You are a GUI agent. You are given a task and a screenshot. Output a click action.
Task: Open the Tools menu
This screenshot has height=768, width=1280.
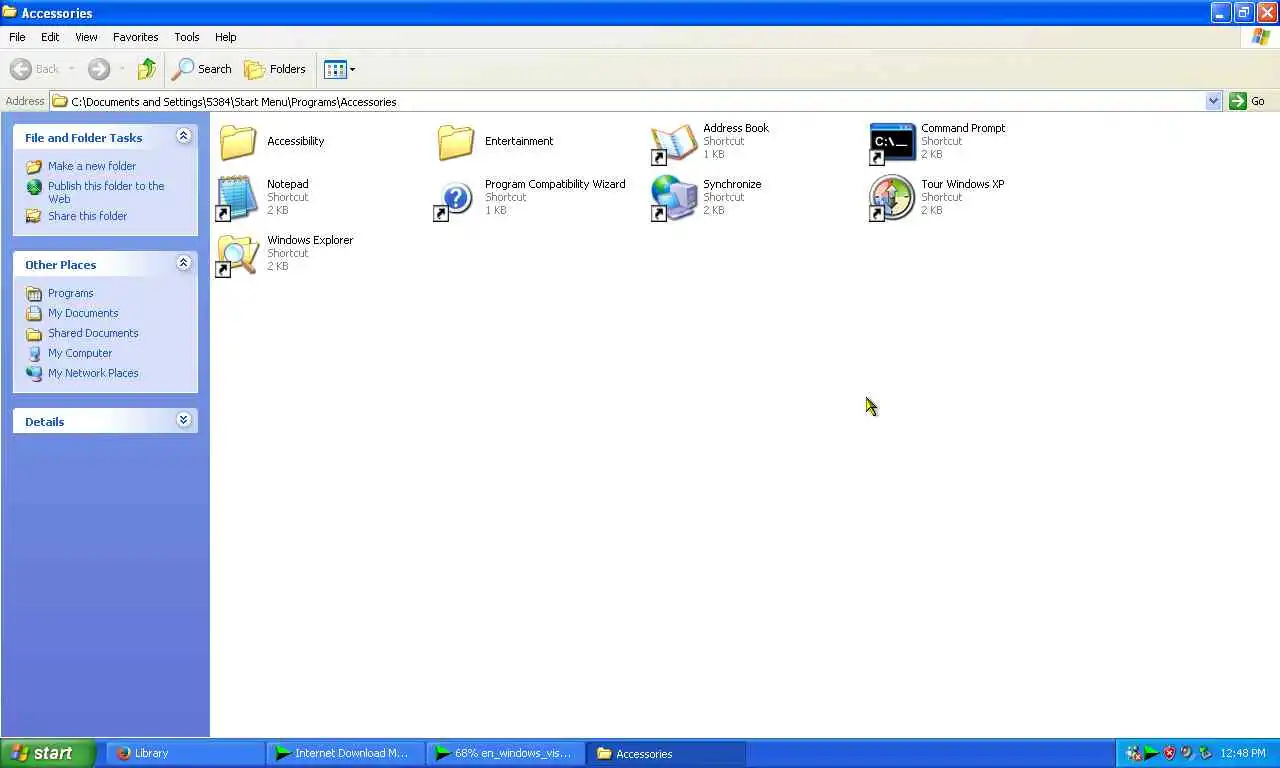pos(187,37)
